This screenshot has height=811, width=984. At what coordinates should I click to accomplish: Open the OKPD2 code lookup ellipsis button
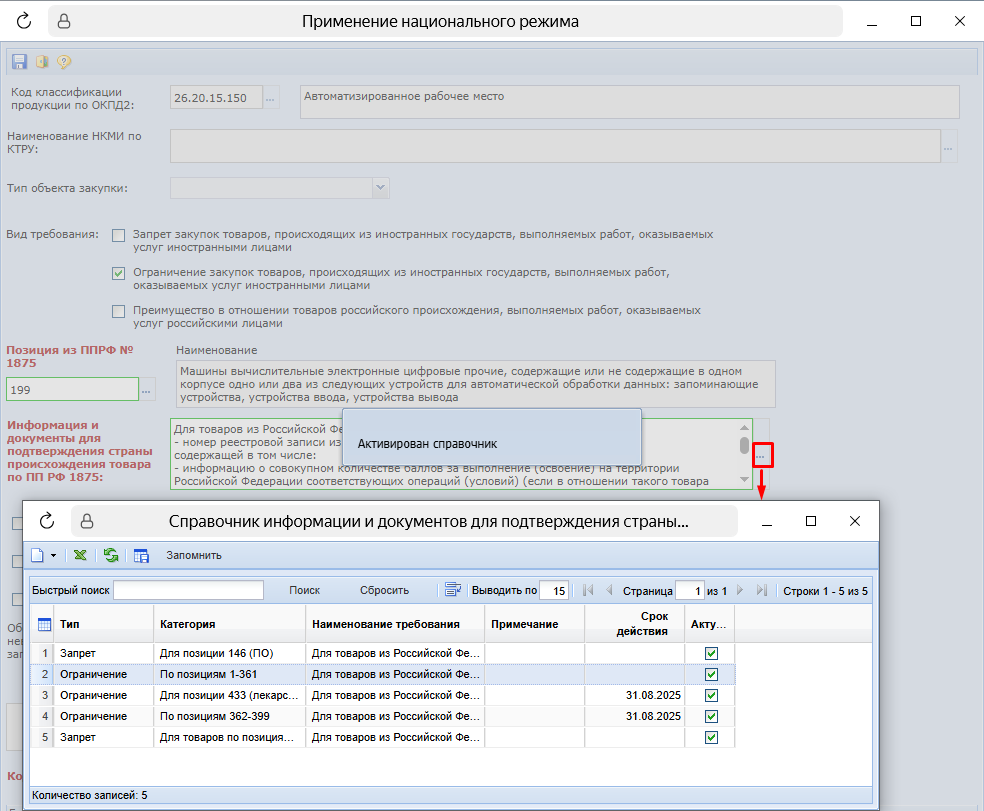point(271,97)
